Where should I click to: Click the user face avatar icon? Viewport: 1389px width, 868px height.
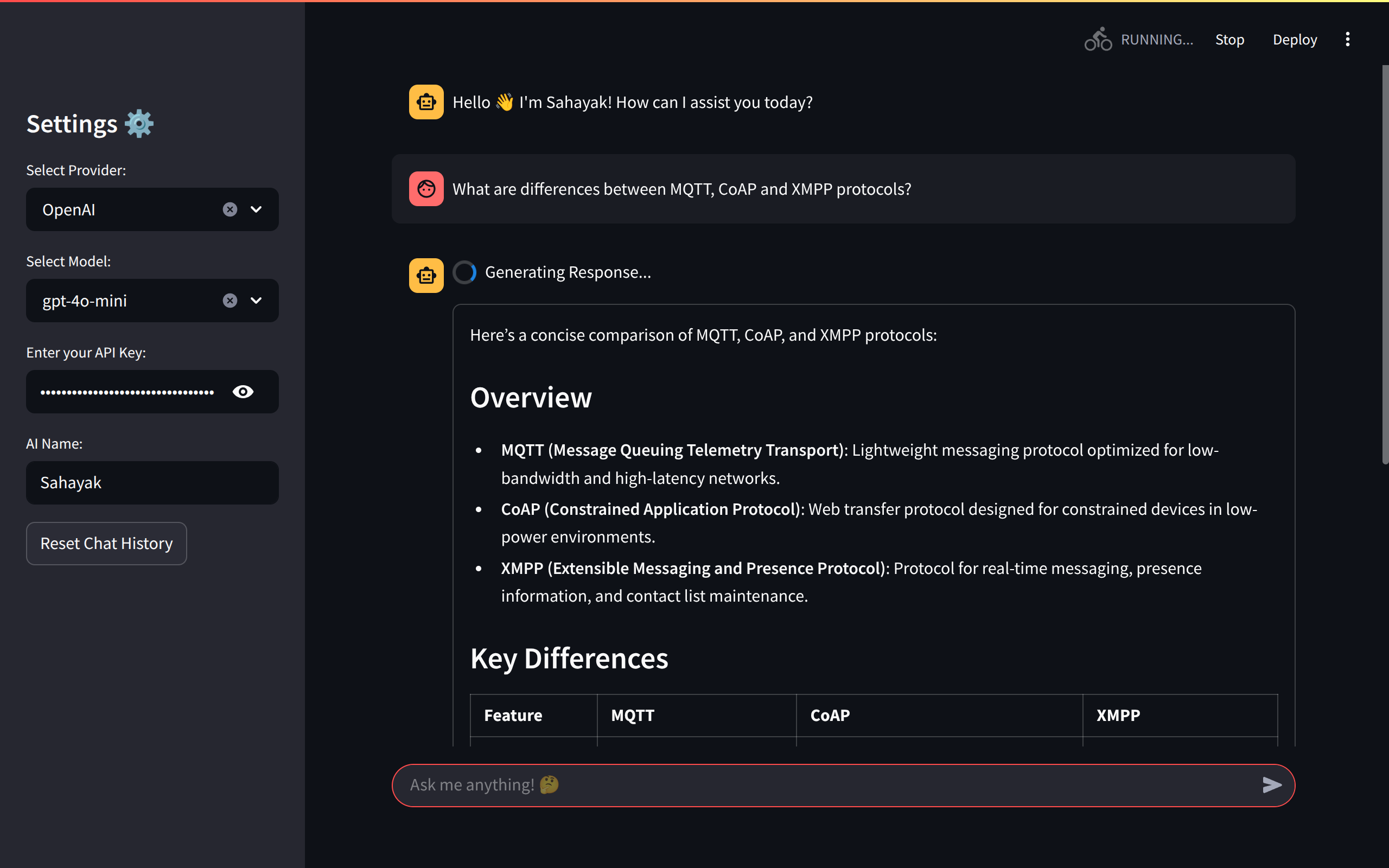click(x=426, y=189)
